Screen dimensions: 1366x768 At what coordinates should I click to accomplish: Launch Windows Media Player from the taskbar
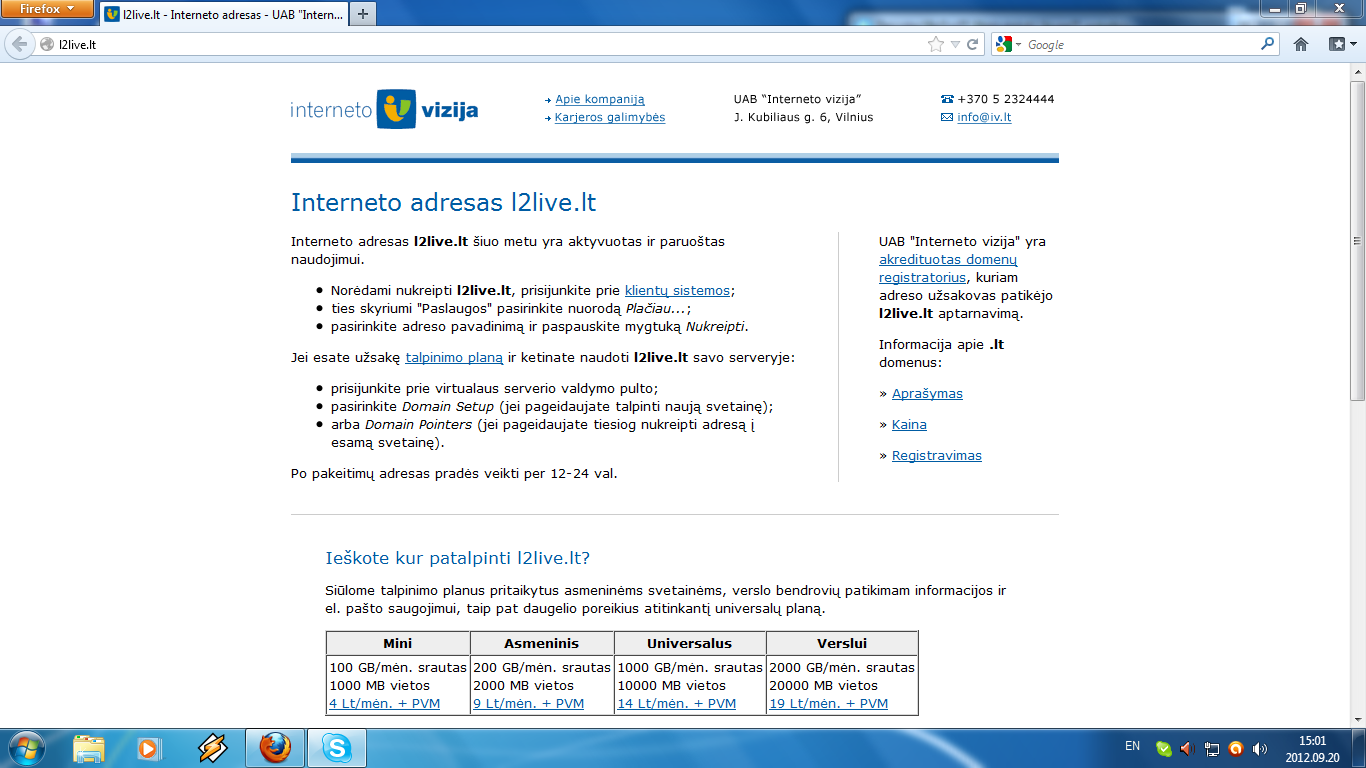(148, 748)
